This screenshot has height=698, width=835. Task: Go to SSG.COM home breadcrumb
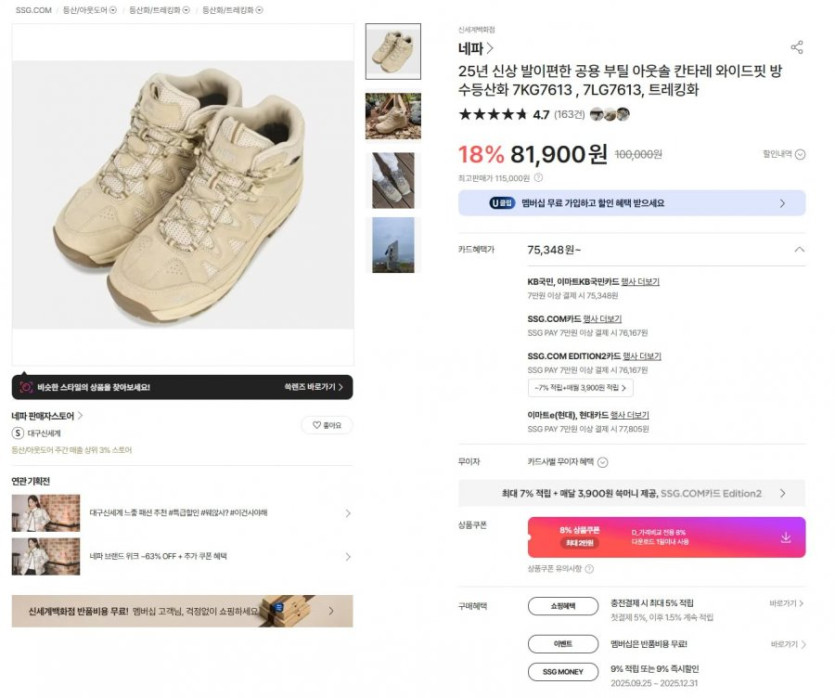click(x=33, y=10)
